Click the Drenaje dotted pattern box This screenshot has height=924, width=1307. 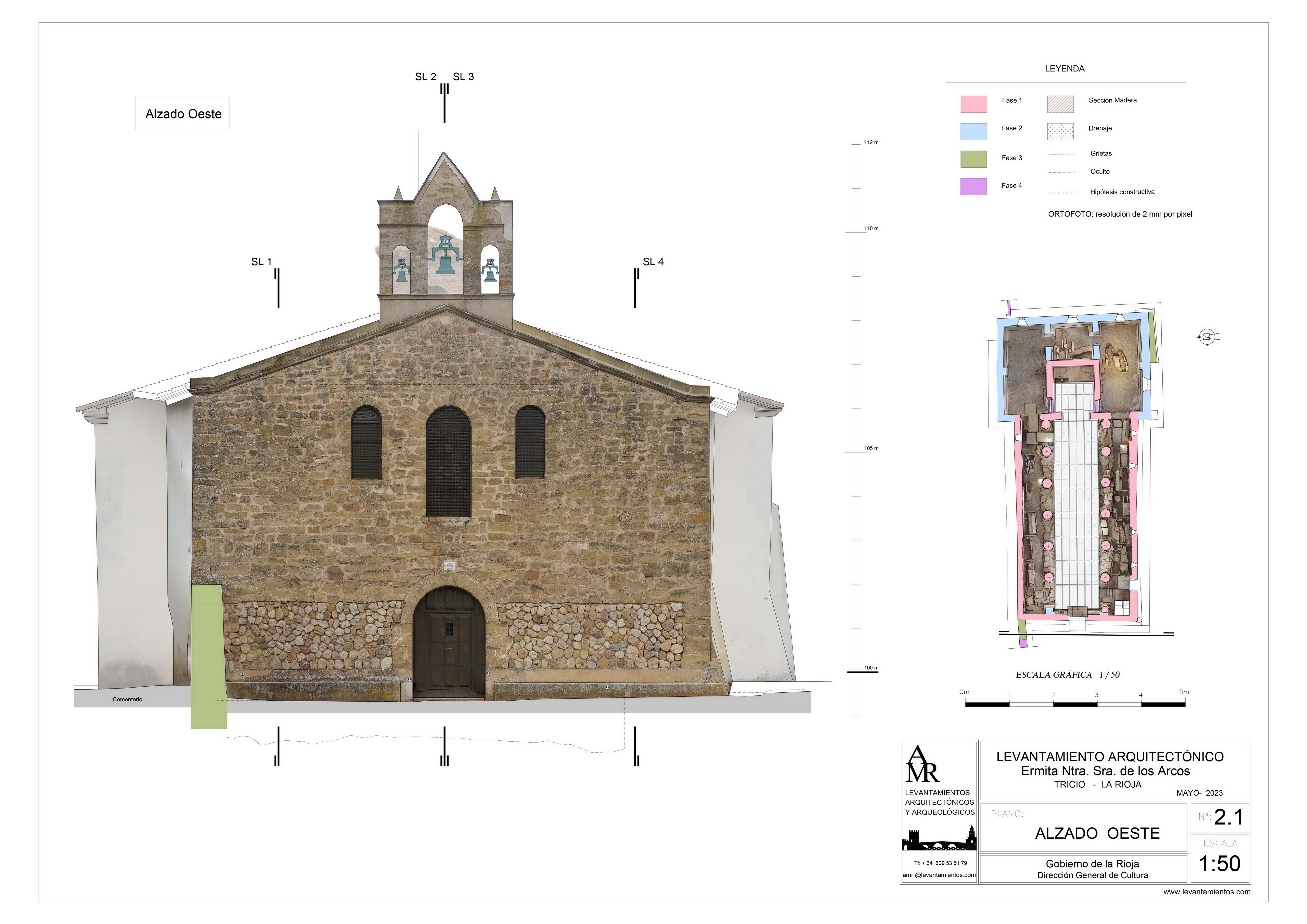1060,132
